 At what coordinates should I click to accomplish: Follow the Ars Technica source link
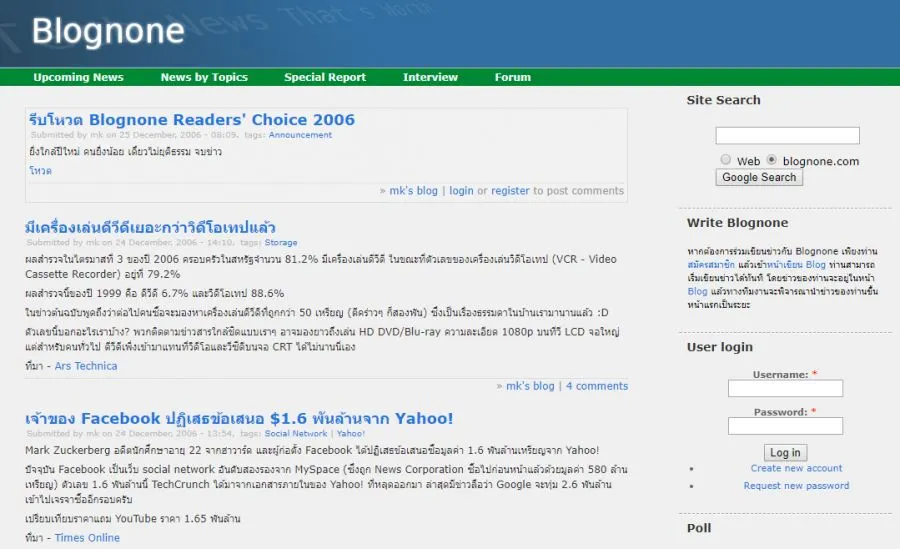point(86,366)
